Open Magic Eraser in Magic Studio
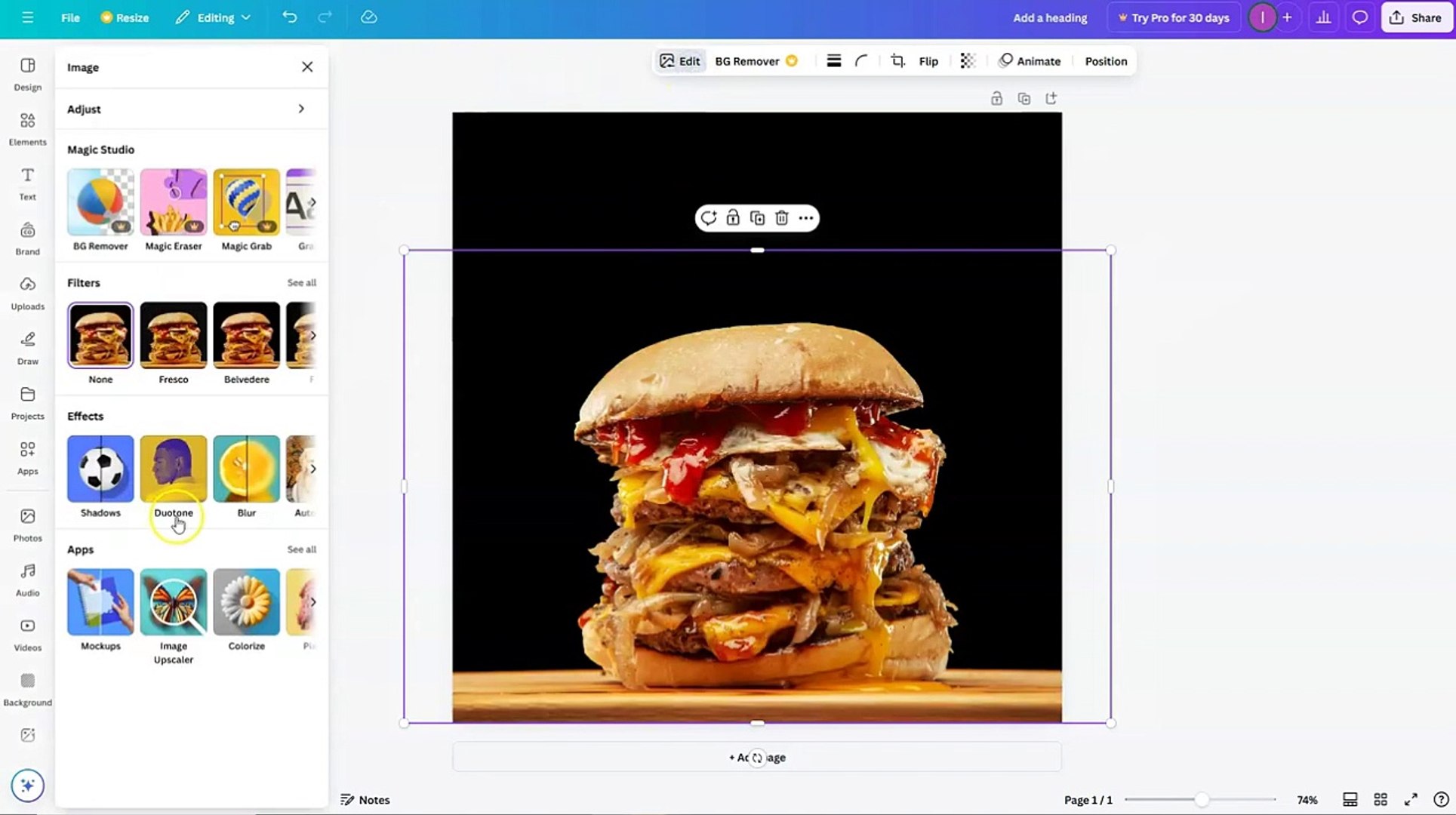 point(173,202)
